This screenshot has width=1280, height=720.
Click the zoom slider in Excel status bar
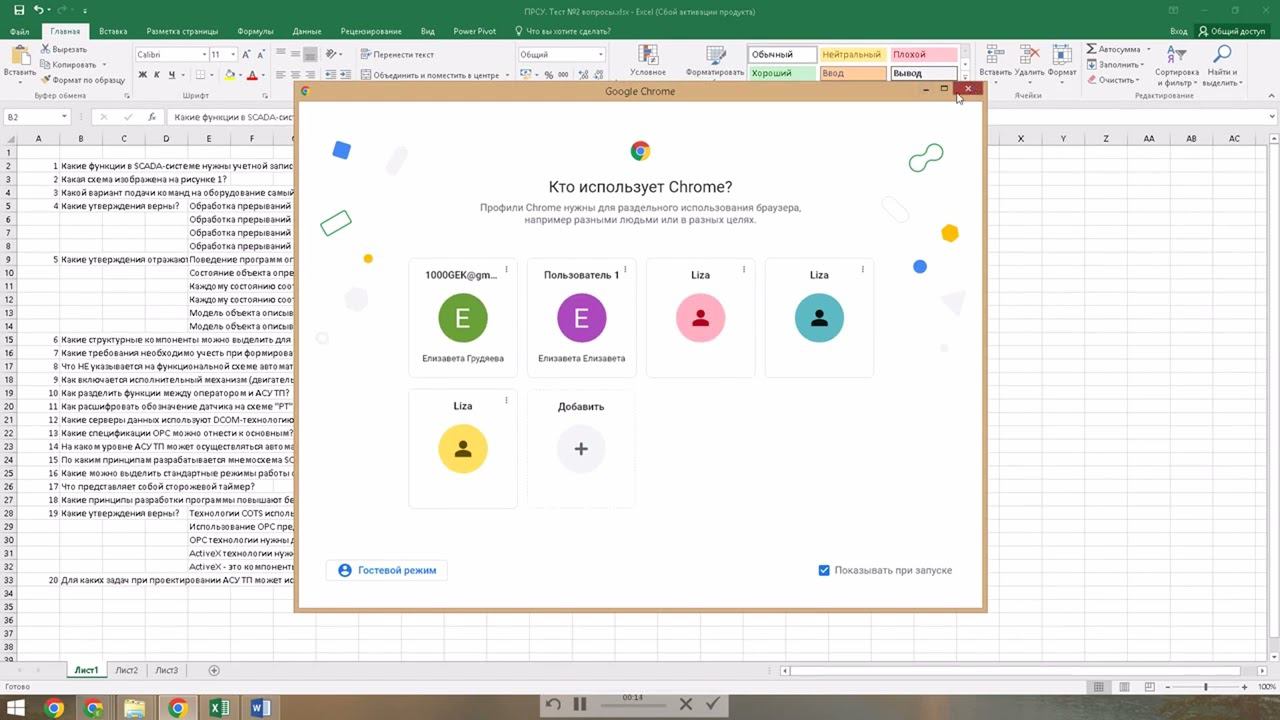pyautogui.click(x=1205, y=687)
